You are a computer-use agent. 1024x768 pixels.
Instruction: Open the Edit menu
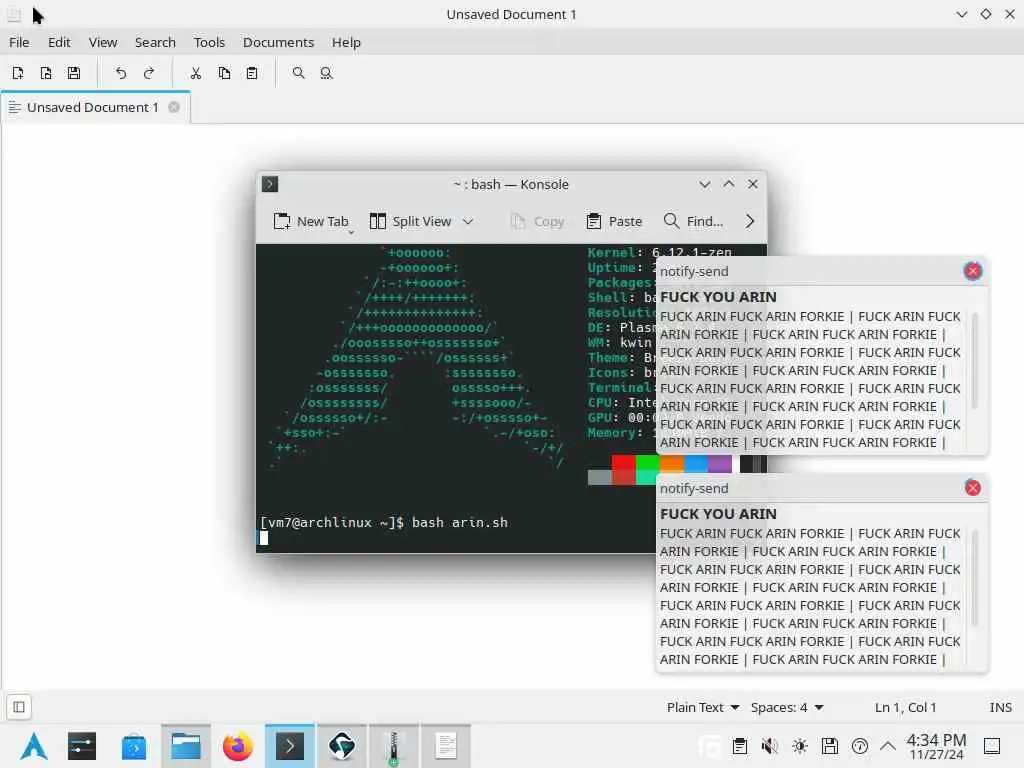[x=59, y=42]
